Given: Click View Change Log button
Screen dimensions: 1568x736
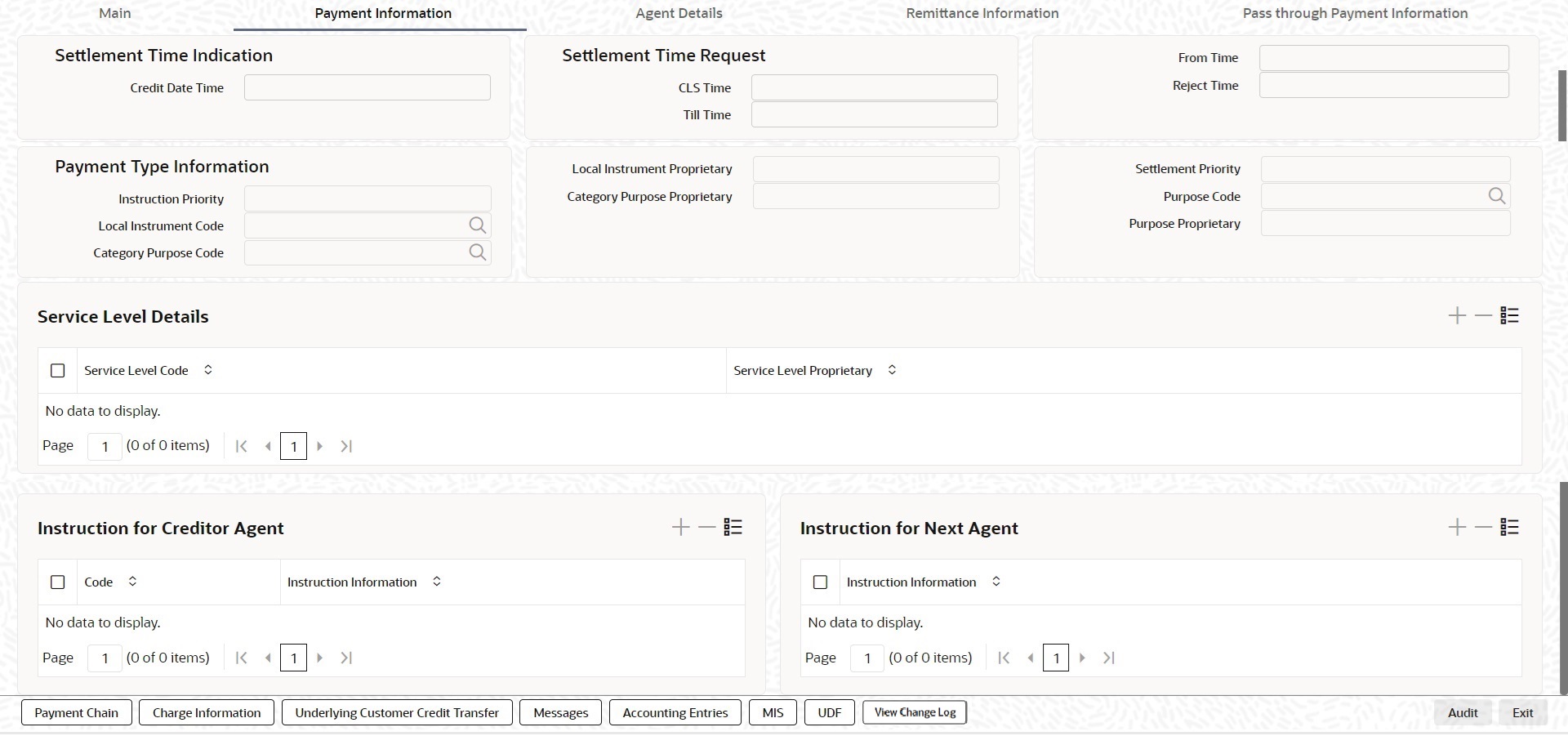Looking at the screenshot, I should pyautogui.click(x=915, y=712).
